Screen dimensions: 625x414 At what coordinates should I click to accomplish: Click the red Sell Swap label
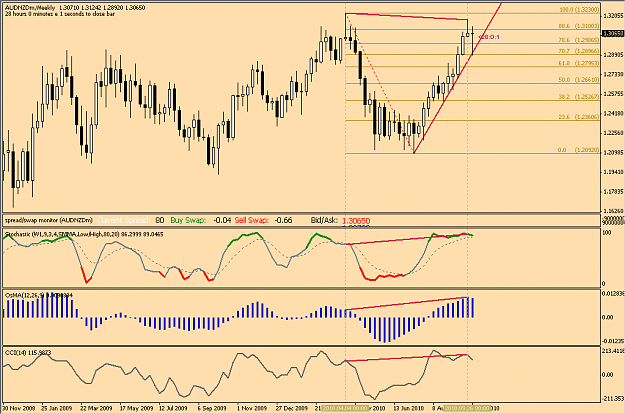click(252, 220)
